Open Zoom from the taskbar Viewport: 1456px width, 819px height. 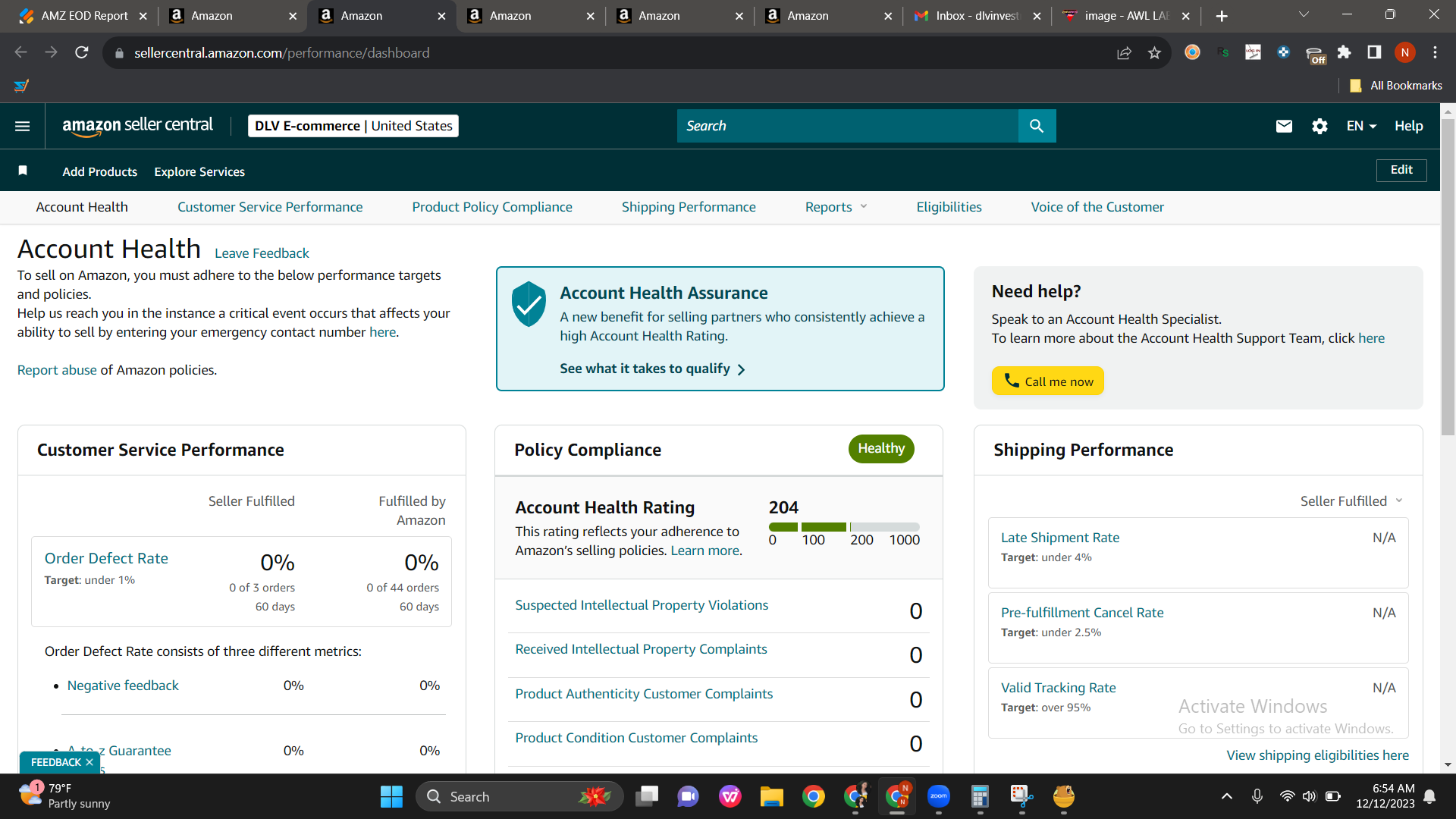click(939, 796)
